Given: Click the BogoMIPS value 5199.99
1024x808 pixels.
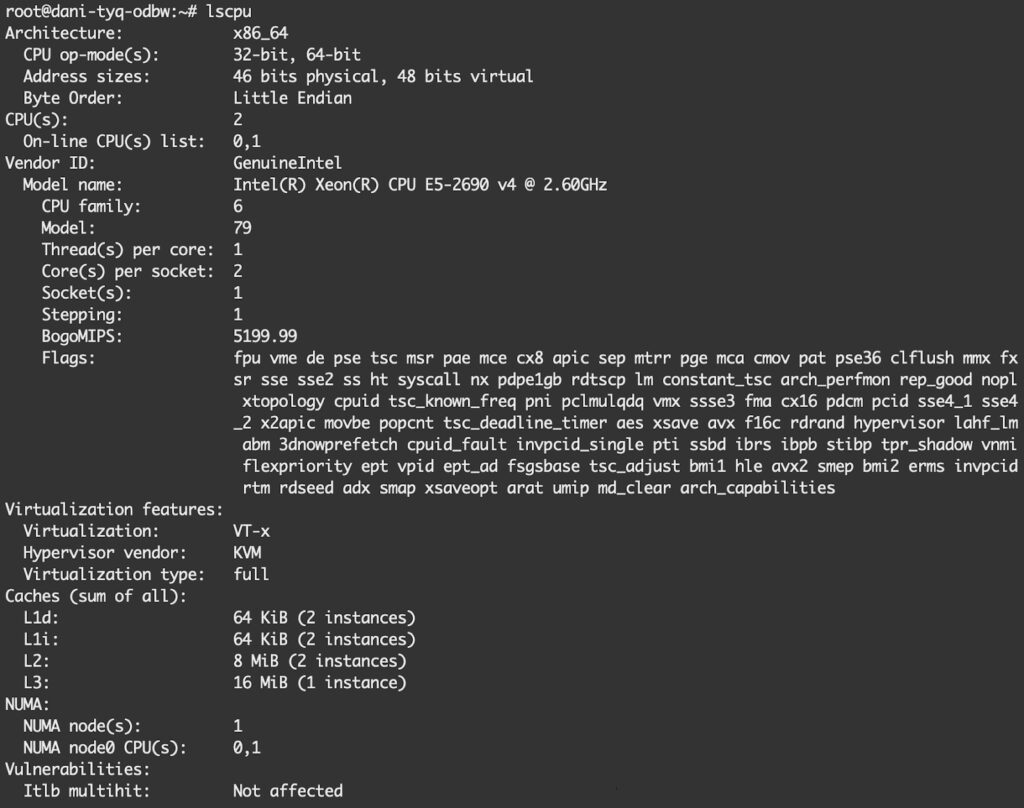Looking at the screenshot, I should point(264,336).
